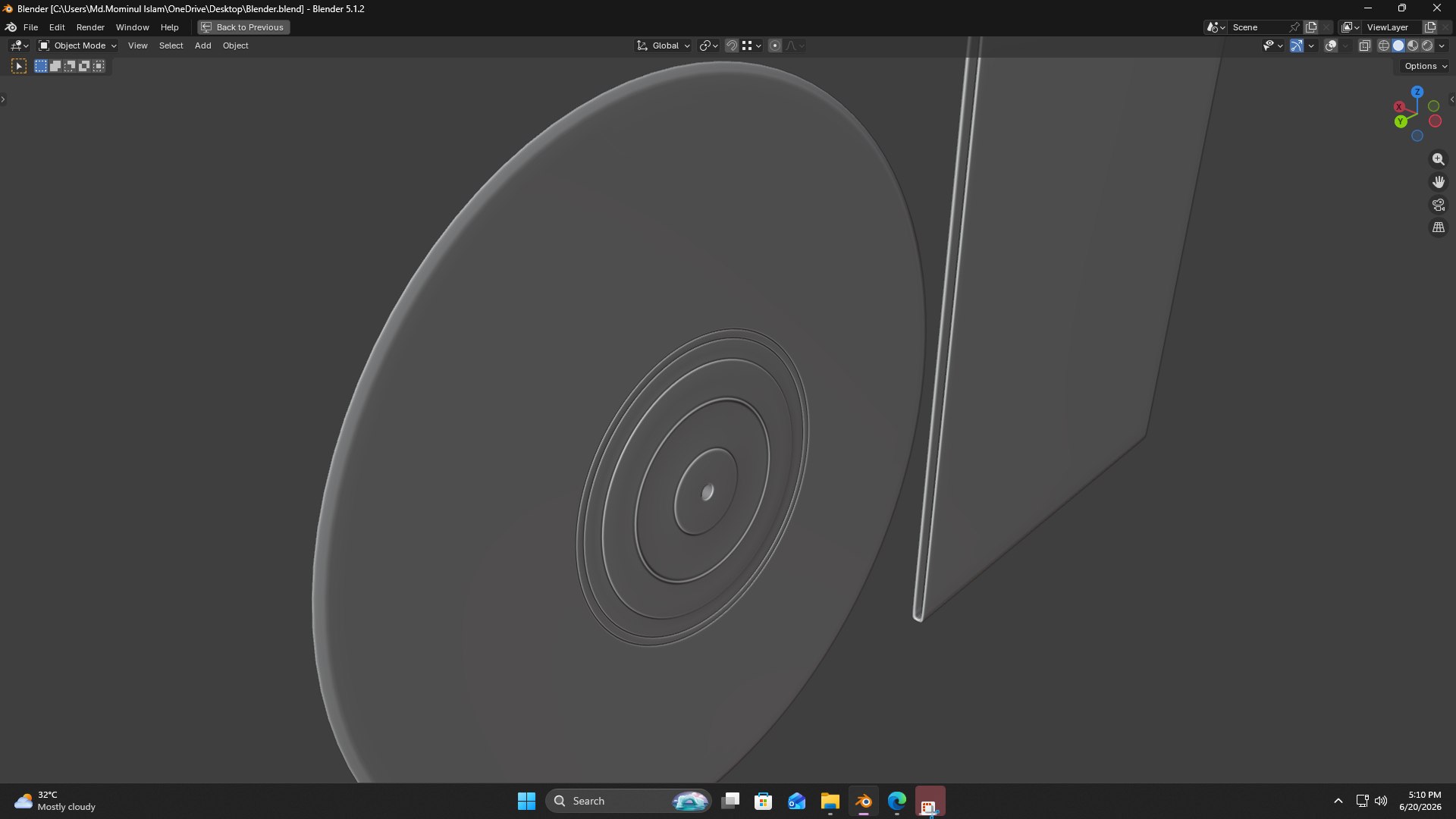Open the editor type selector dropdown
This screenshot has height=819, width=1456.
(19, 45)
